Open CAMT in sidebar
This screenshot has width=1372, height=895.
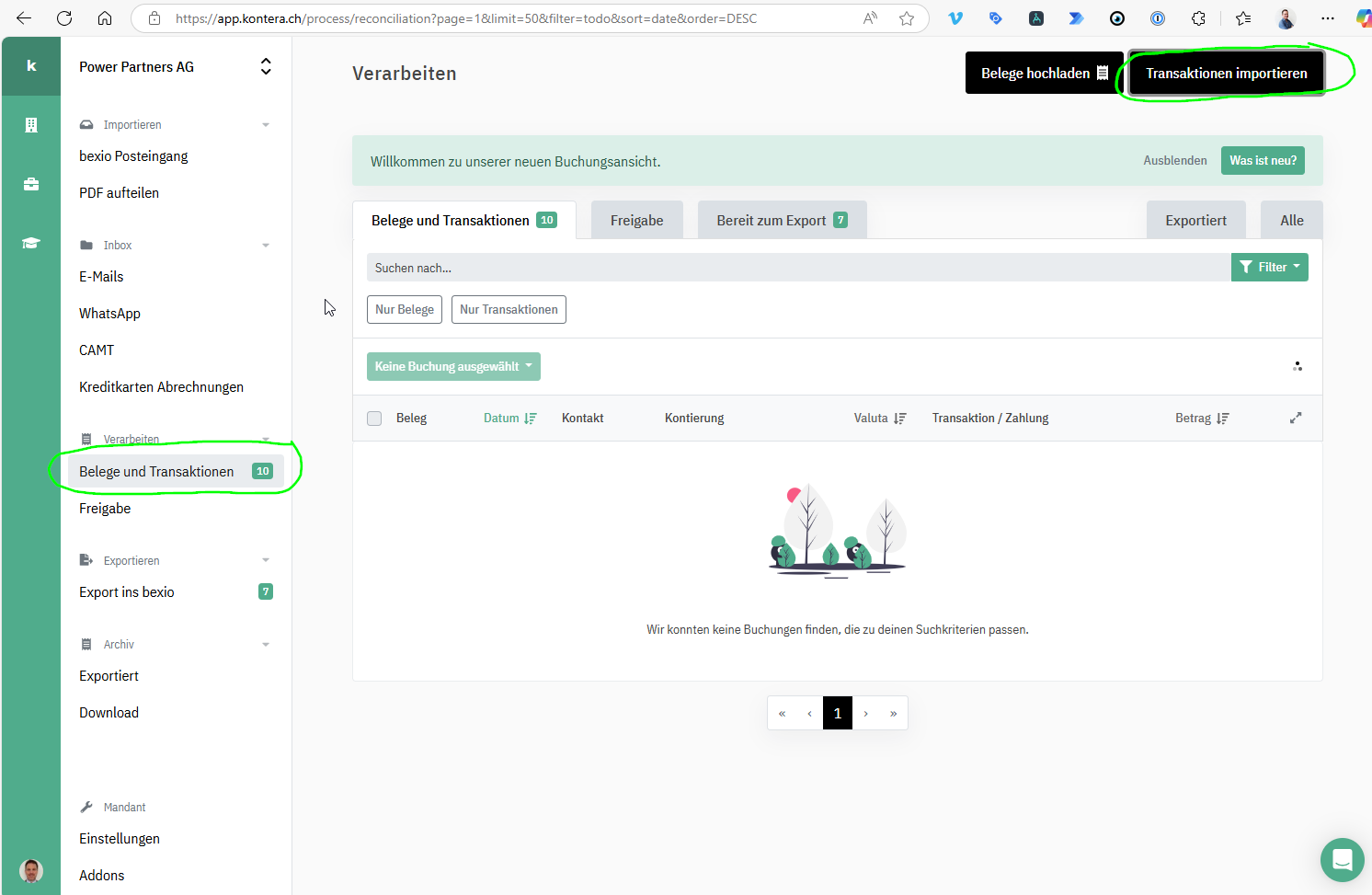pyautogui.click(x=97, y=350)
